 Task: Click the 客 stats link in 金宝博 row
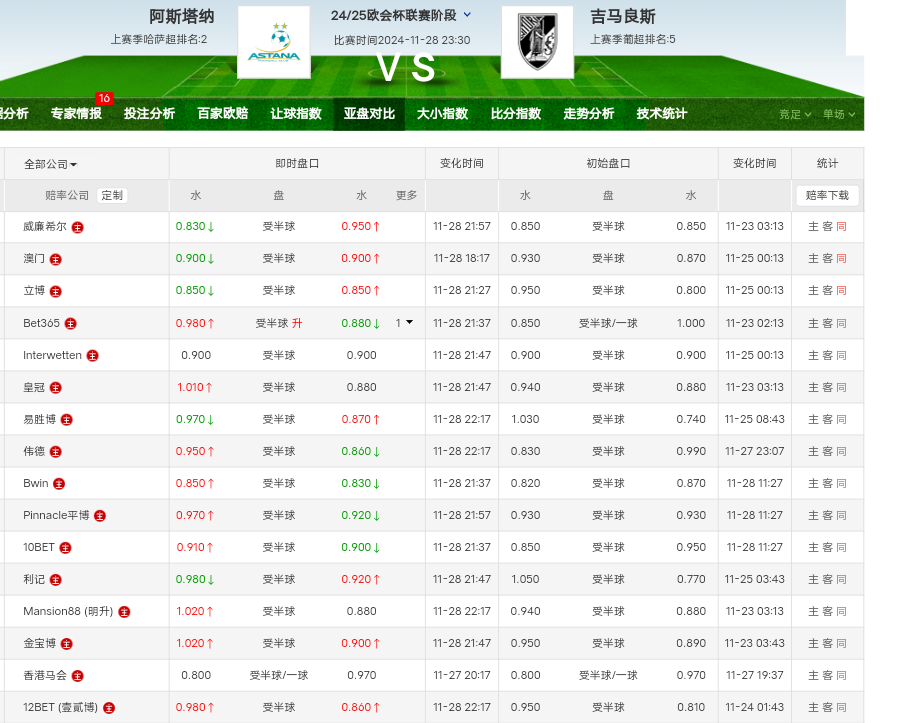[827, 643]
